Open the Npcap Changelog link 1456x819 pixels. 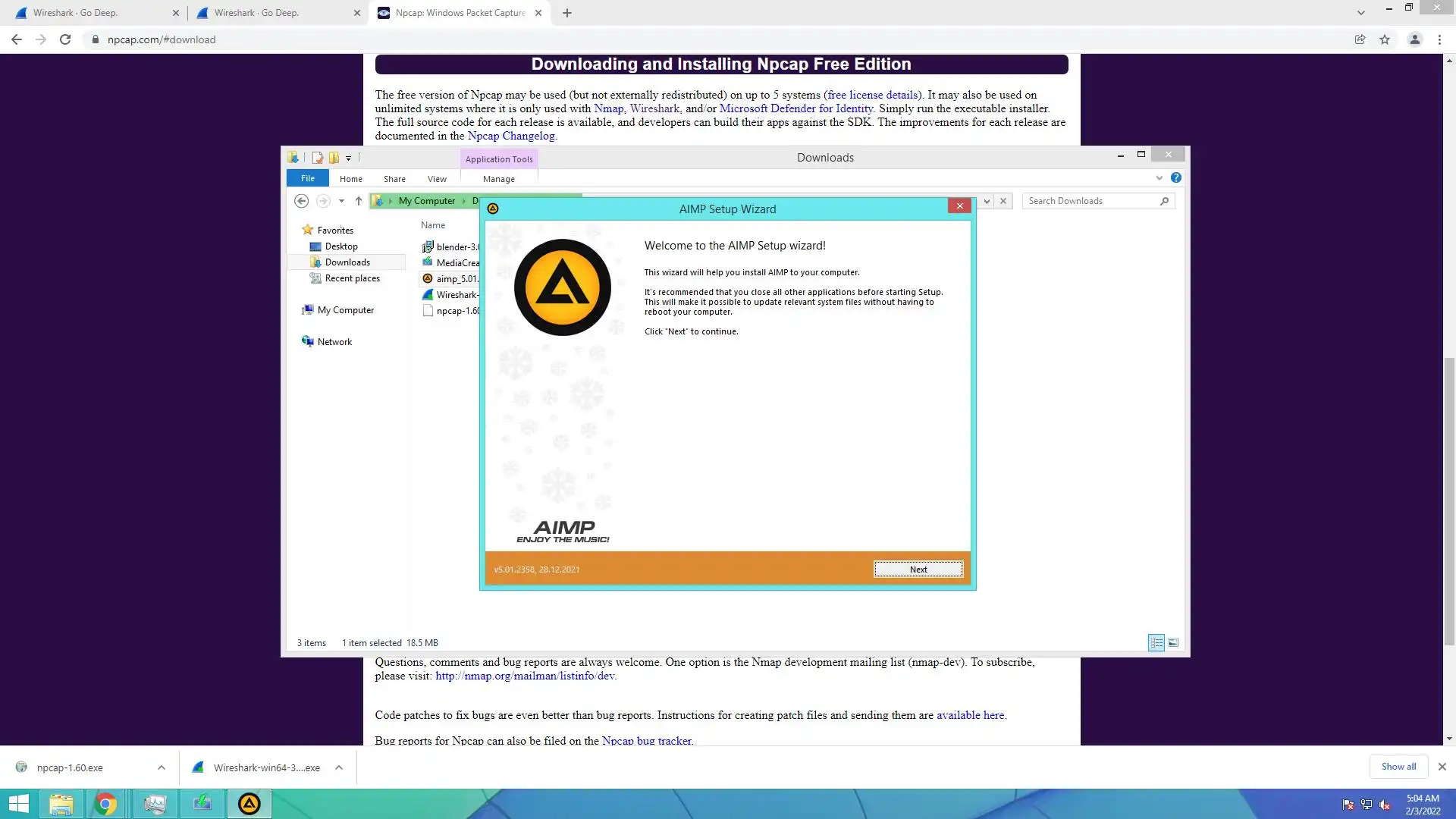pyautogui.click(x=511, y=136)
